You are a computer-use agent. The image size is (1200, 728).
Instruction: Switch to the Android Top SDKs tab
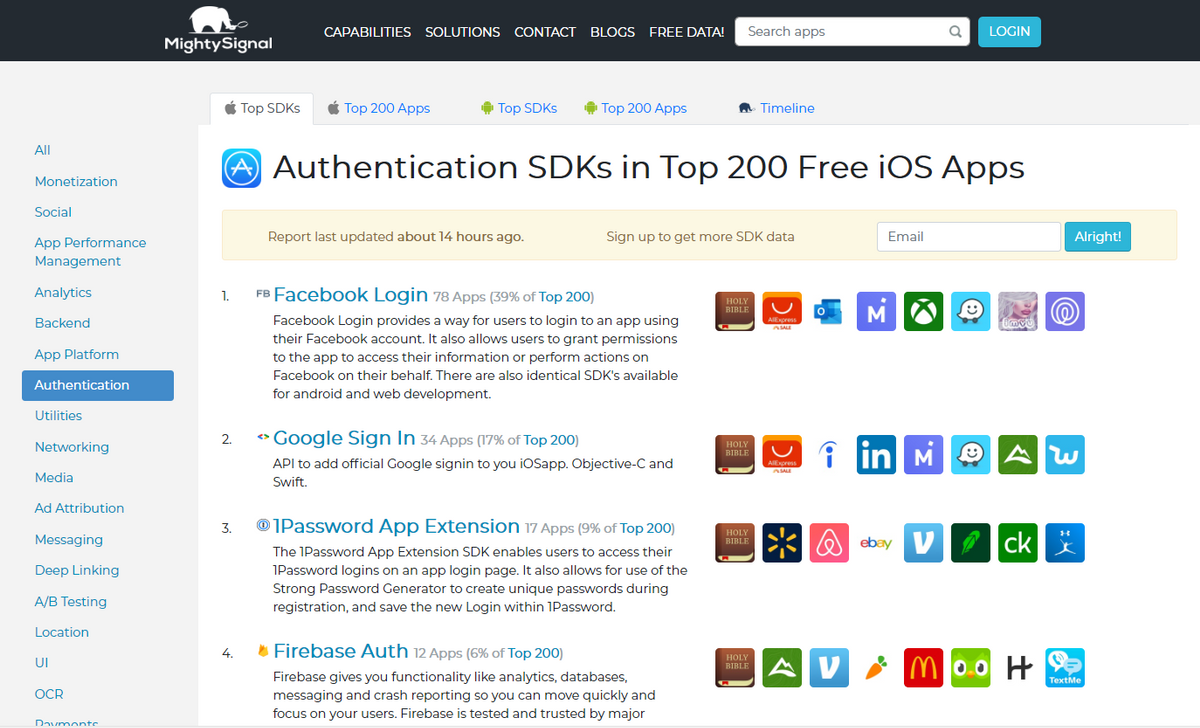point(519,108)
